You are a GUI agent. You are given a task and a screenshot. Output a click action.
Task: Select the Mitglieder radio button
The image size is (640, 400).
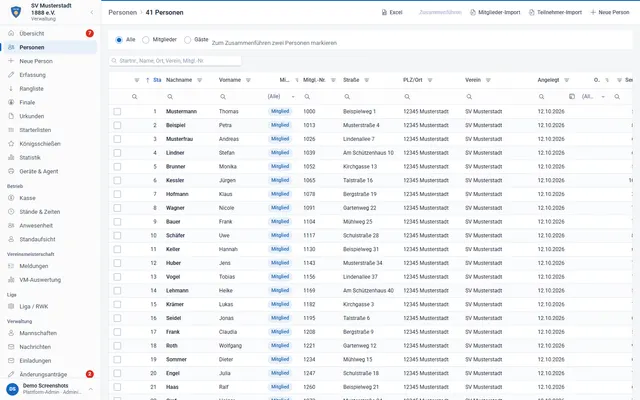(146, 40)
